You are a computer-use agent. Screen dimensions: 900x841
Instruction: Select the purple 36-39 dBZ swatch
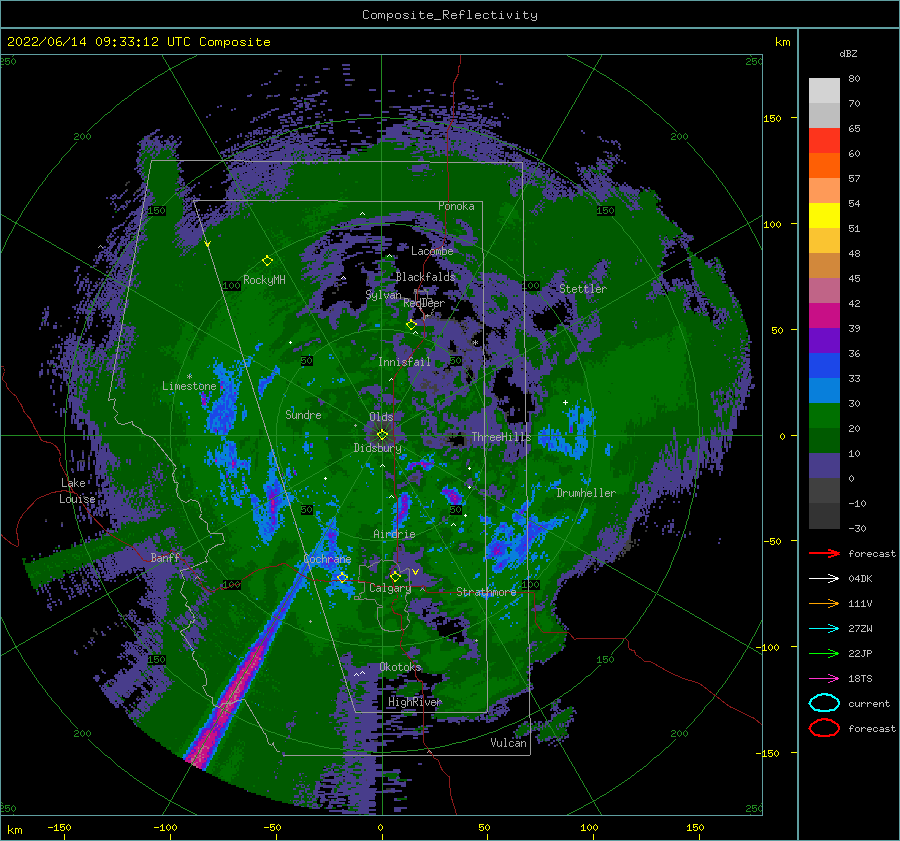[824, 340]
